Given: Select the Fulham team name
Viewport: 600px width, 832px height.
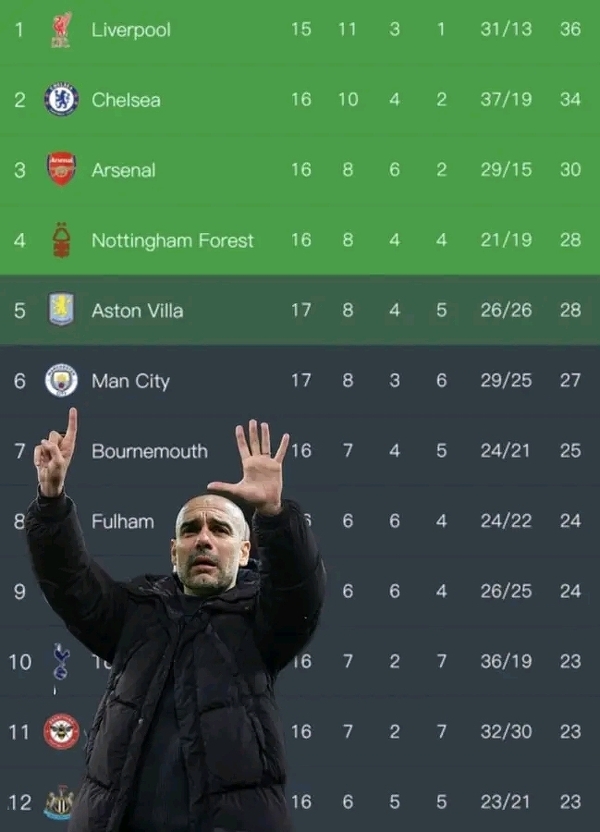Looking at the screenshot, I should 123,521.
